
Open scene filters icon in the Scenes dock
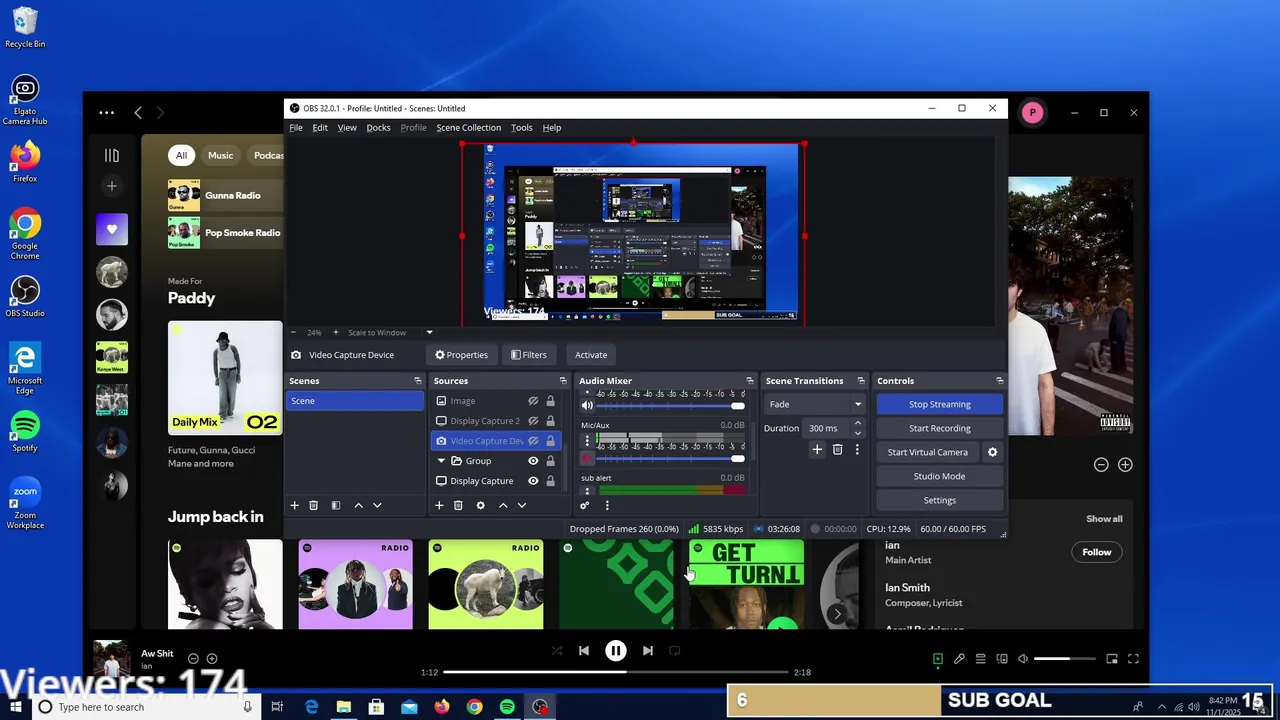pos(336,505)
